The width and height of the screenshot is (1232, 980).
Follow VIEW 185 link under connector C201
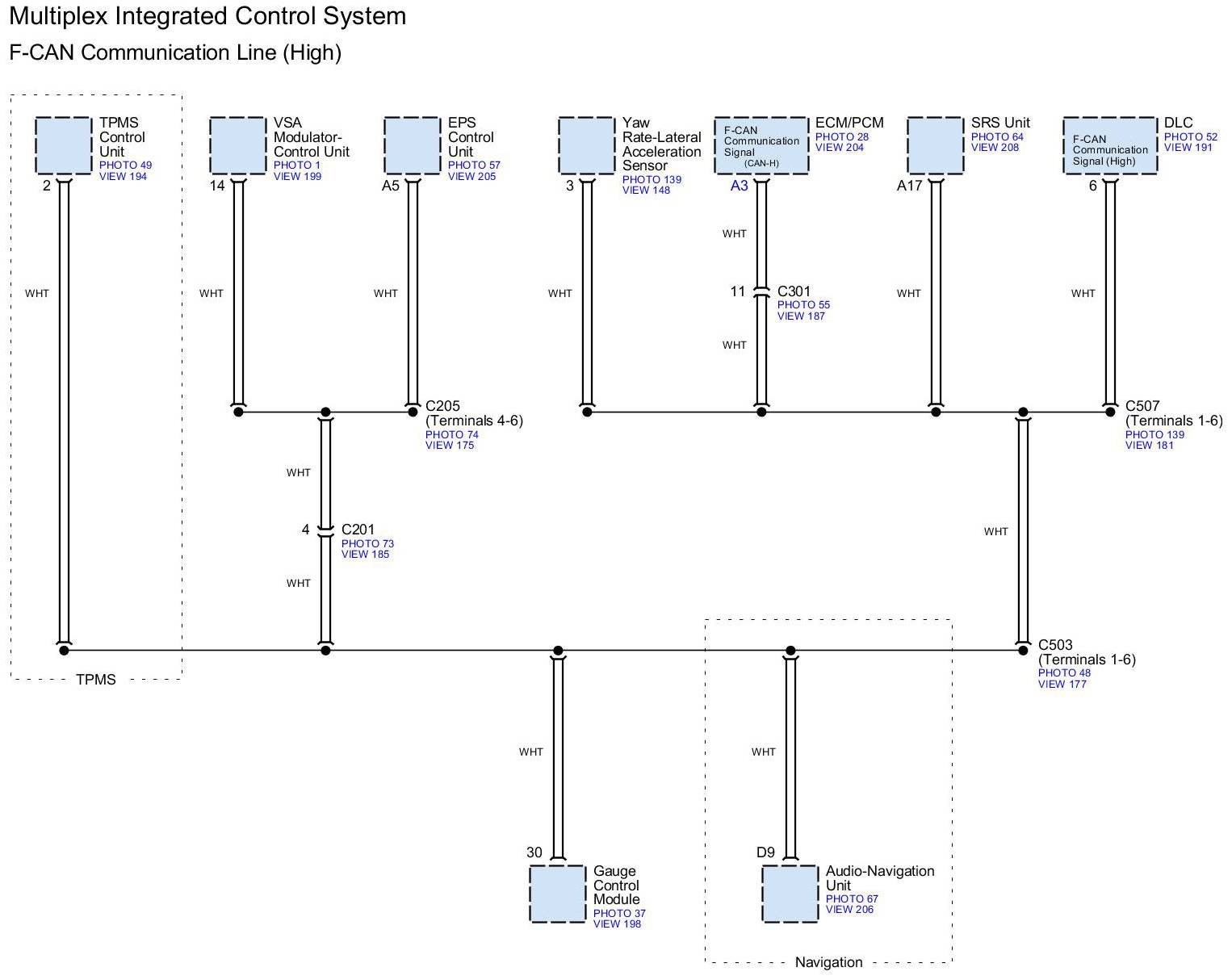[x=365, y=555]
